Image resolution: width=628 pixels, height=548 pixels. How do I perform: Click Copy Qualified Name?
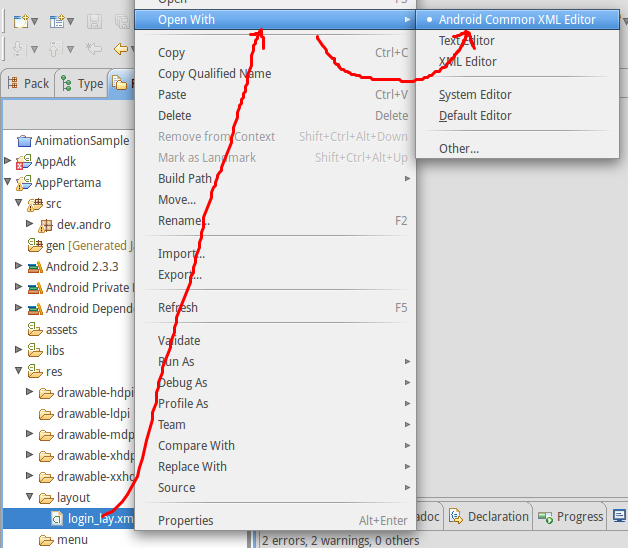275,74
